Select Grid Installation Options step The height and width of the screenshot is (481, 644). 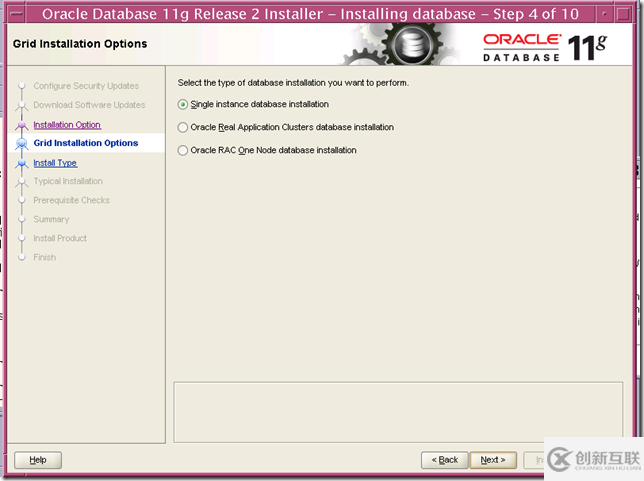[x=85, y=143]
